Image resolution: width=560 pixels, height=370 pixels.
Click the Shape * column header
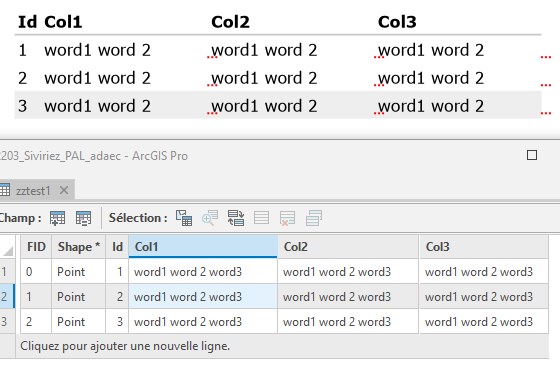pos(79,246)
